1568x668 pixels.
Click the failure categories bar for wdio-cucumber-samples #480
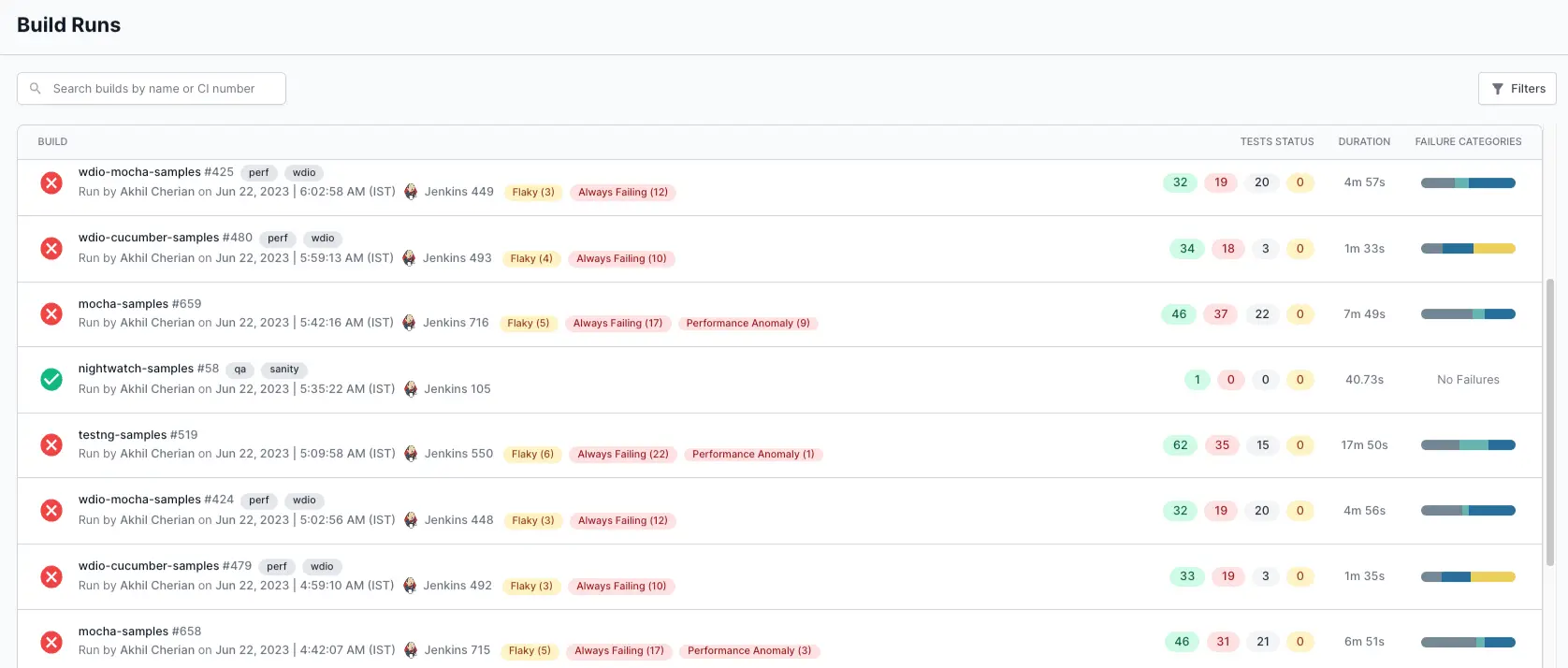1467,249
